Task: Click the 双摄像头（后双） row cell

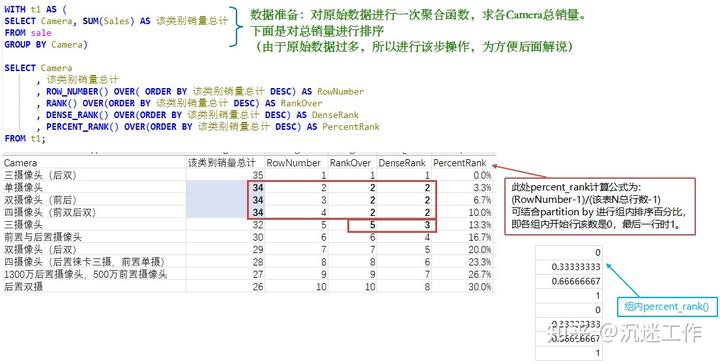Action: tap(94, 249)
